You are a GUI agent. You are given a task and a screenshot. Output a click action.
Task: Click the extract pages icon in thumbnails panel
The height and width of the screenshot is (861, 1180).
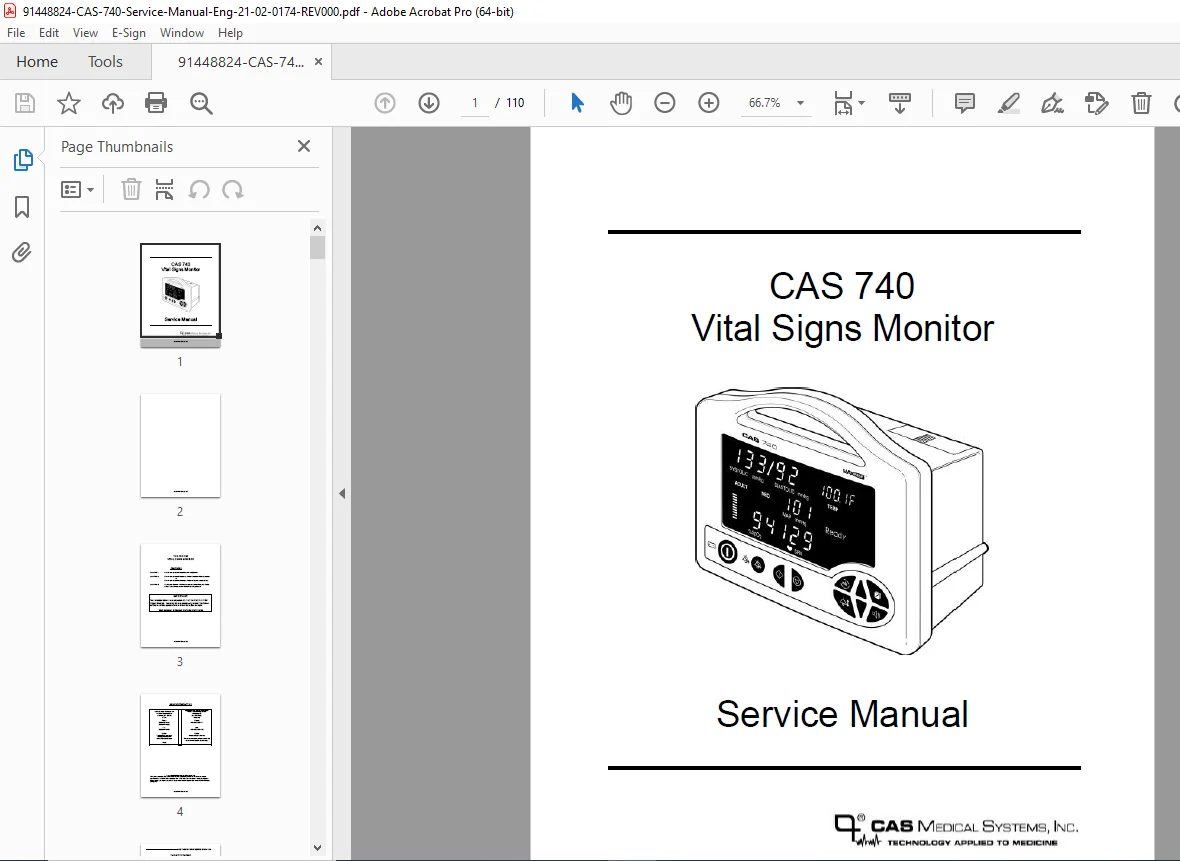(164, 190)
